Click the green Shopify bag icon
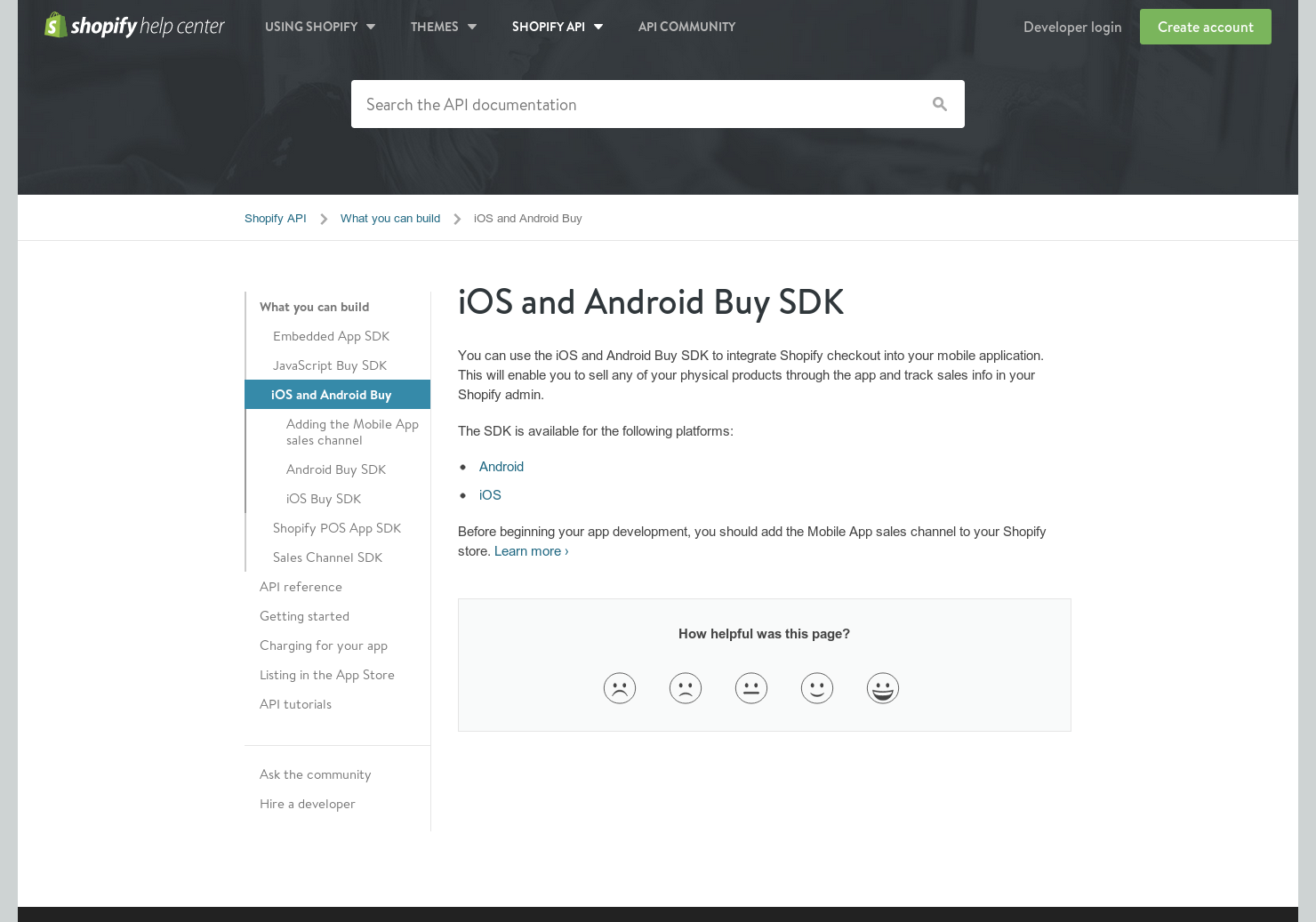The width and height of the screenshot is (1316, 922). click(x=55, y=24)
